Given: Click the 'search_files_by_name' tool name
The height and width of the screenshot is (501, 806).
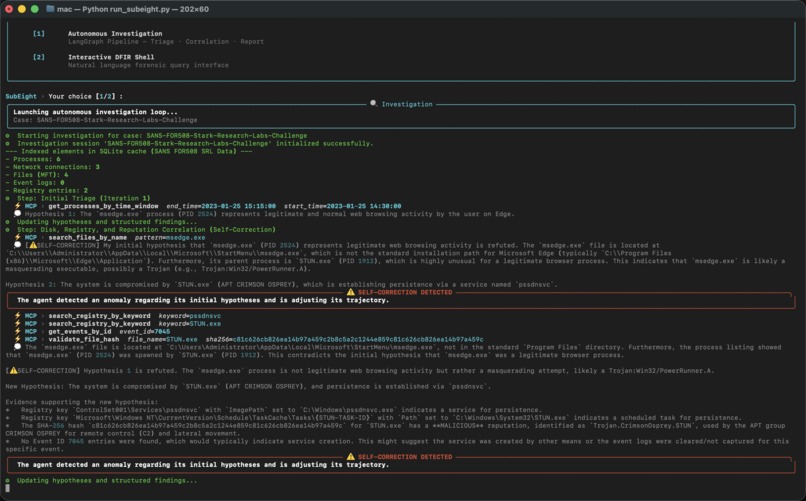Looking at the screenshot, I should pos(87,237).
